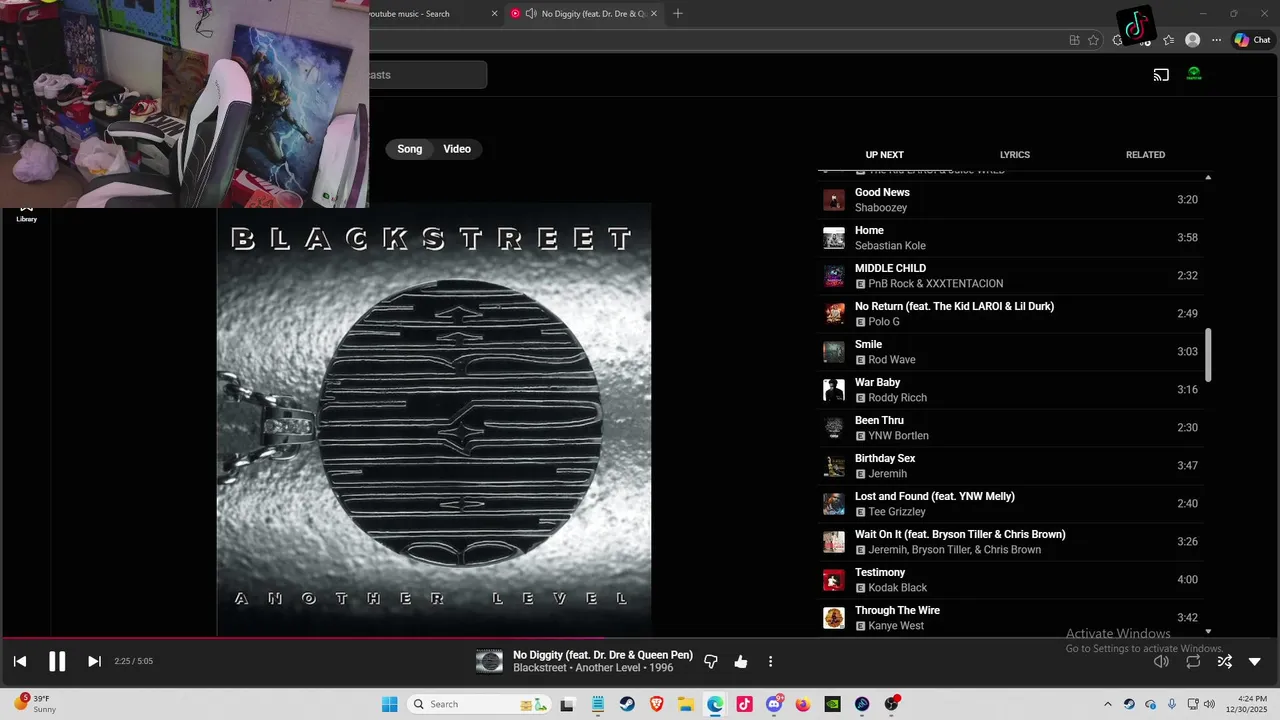The height and width of the screenshot is (720, 1280).
Task: Like the song No Diggity
Action: coord(741,662)
